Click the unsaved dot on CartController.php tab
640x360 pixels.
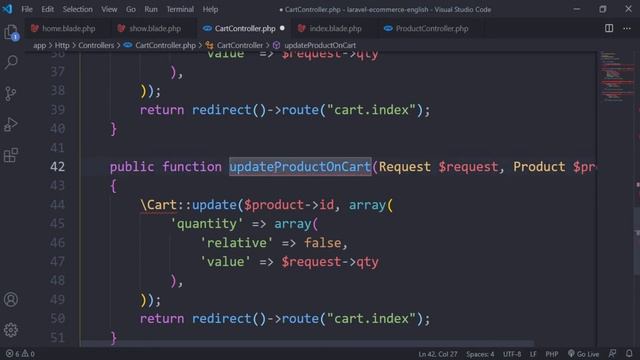point(282,28)
